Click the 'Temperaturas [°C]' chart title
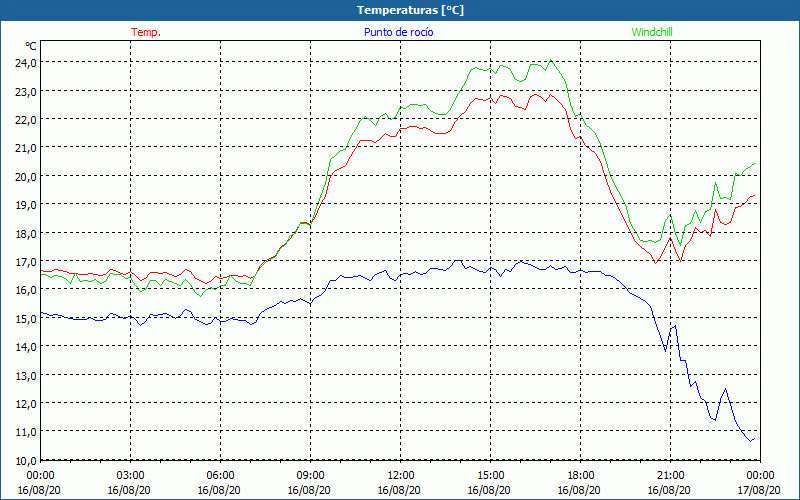This screenshot has height=500, width=800. coord(410,10)
